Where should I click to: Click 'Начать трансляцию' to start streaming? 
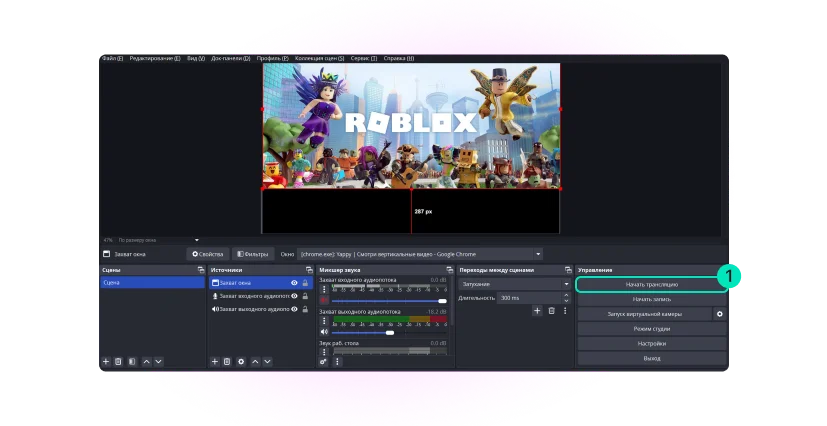[651, 284]
